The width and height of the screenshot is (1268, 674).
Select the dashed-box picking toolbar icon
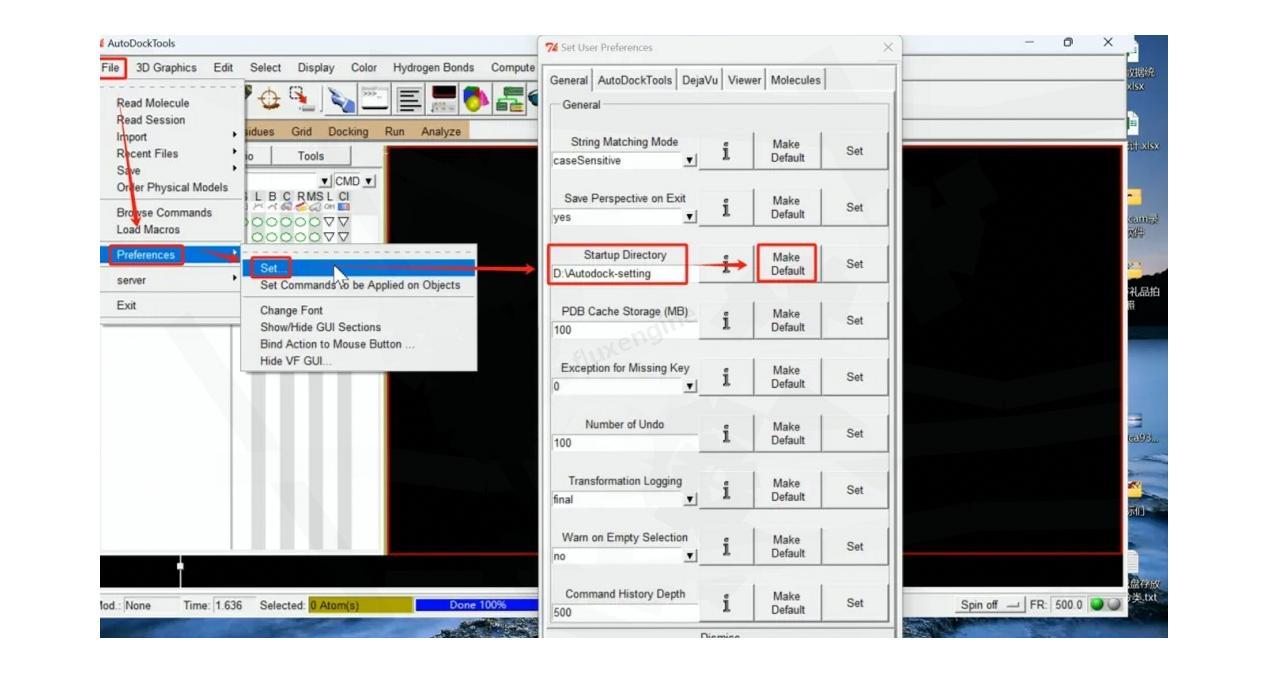pos(303,99)
